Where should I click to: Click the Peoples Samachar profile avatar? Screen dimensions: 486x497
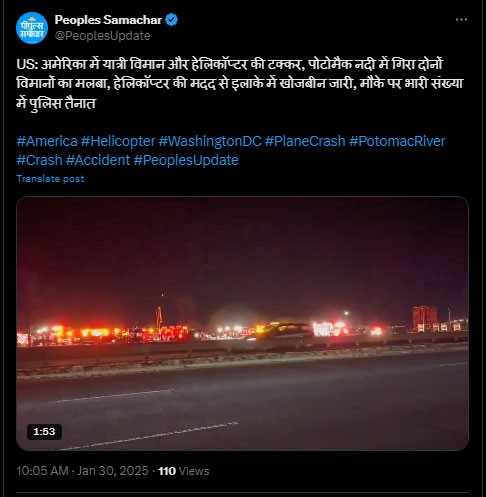[x=32, y=28]
